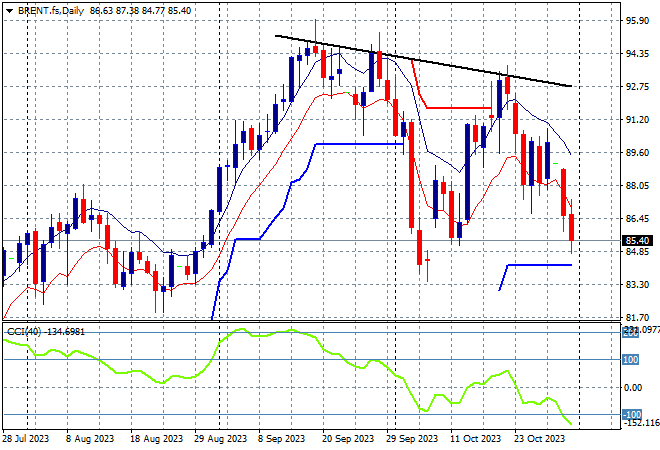The width and height of the screenshot is (660, 450).
Task: Click the BRENT.fs,Daily chart title text
Action: tap(51, 11)
